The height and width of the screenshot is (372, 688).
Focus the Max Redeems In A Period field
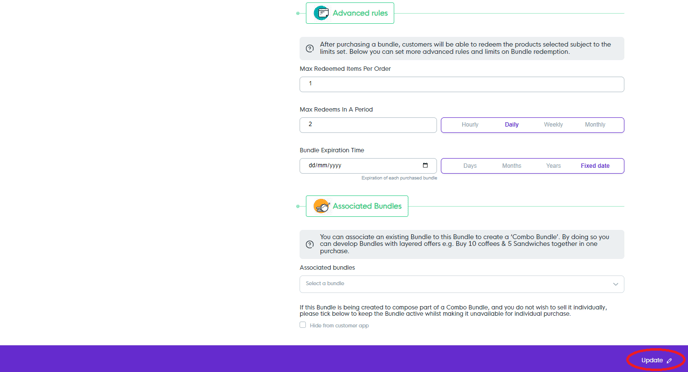click(x=368, y=125)
